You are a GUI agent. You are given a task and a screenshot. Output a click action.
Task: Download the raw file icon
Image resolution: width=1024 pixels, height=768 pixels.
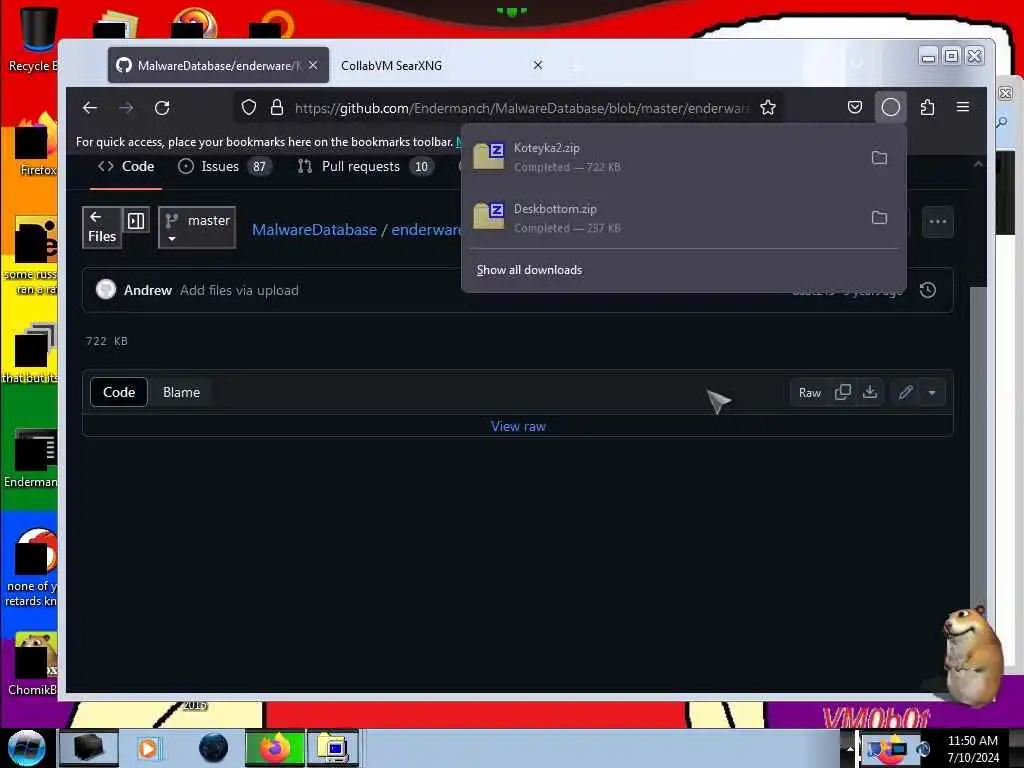[870, 392]
